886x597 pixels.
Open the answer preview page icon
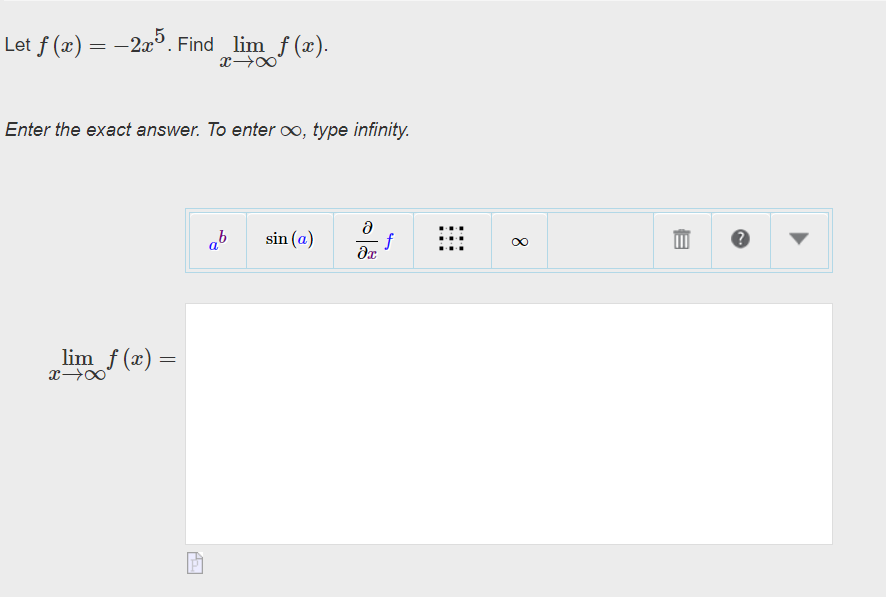(x=194, y=562)
